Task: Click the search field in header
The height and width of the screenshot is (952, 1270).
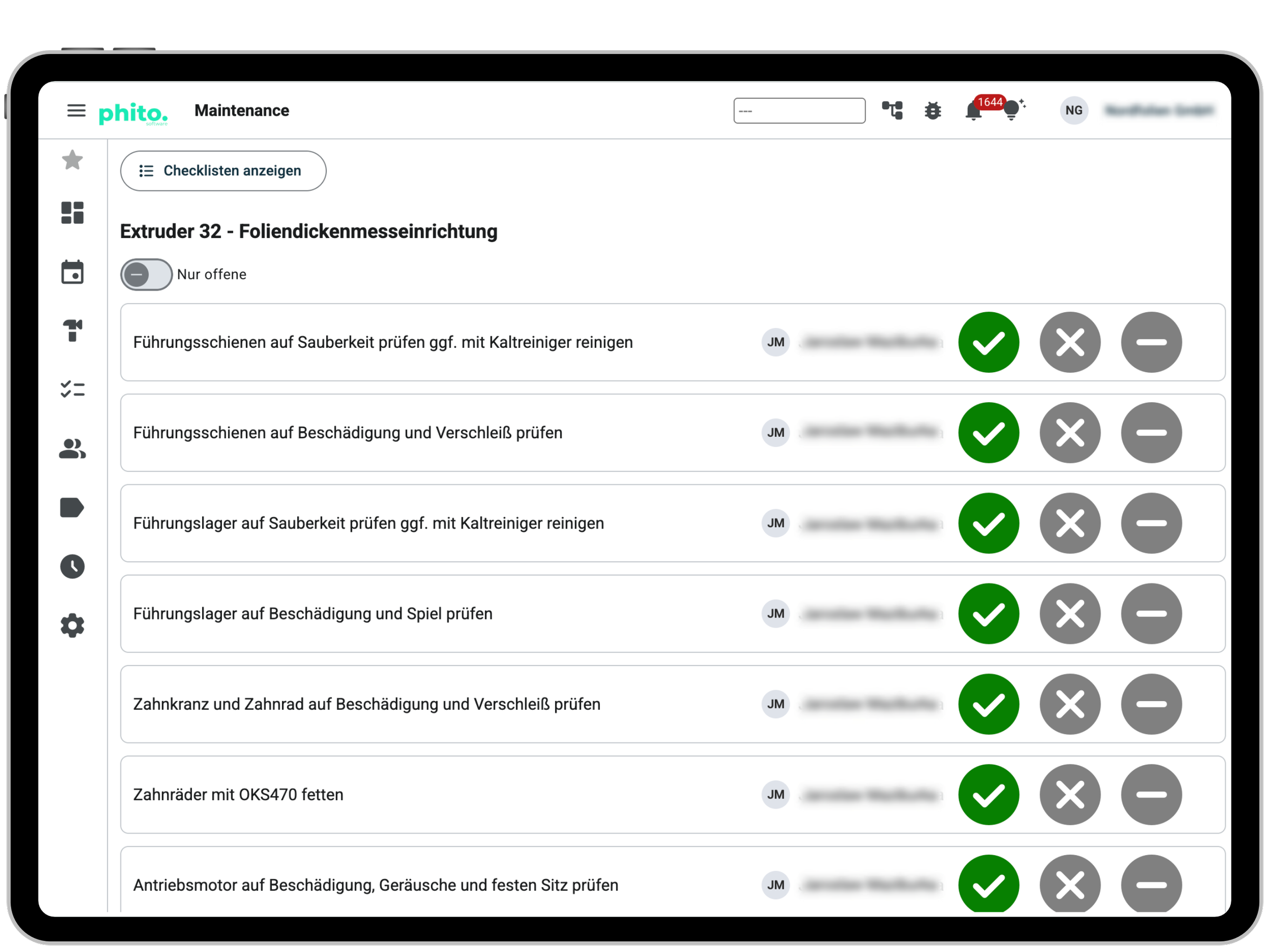Action: pos(799,111)
